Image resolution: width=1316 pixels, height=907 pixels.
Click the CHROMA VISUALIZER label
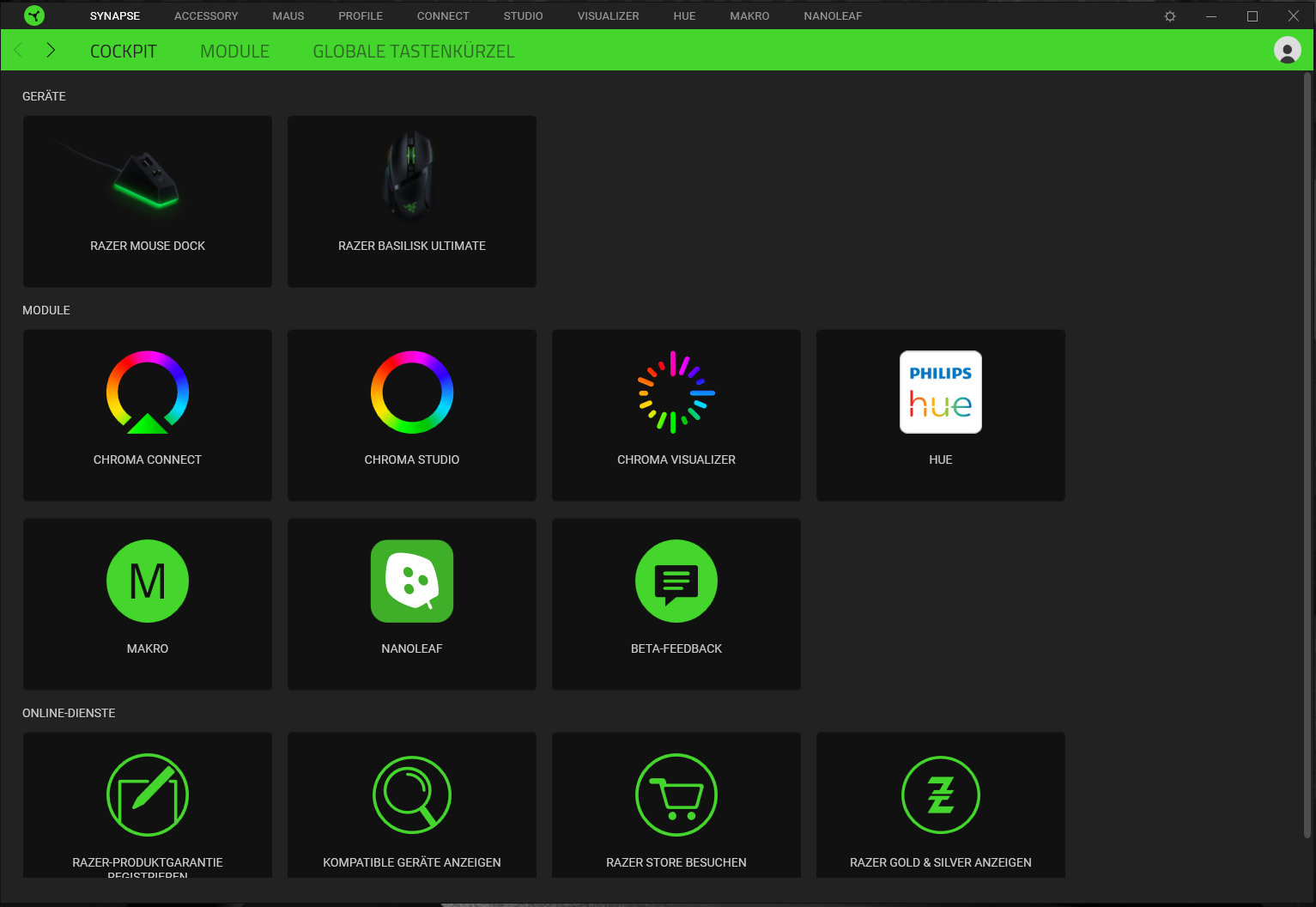pos(676,460)
